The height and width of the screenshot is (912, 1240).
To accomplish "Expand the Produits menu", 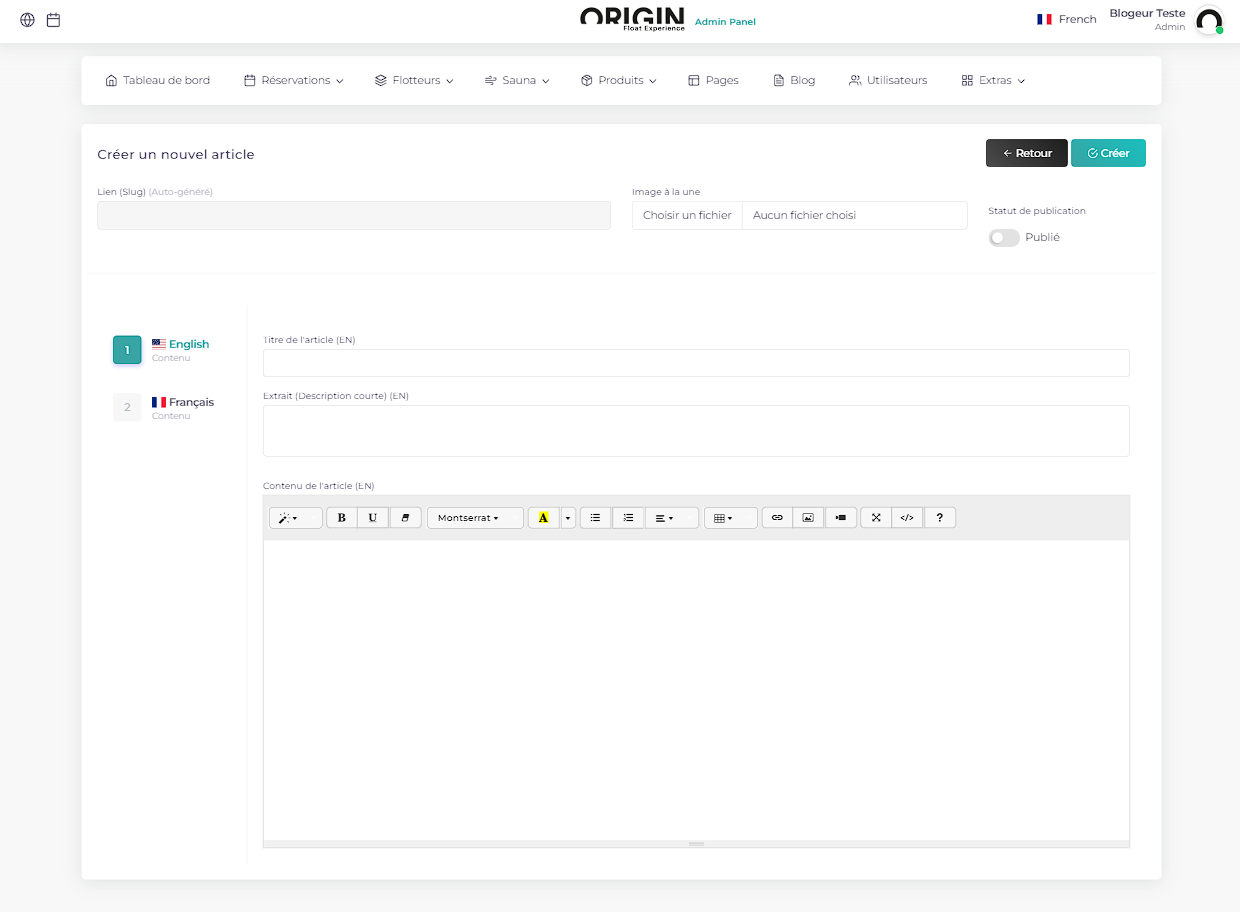I will [x=618, y=80].
